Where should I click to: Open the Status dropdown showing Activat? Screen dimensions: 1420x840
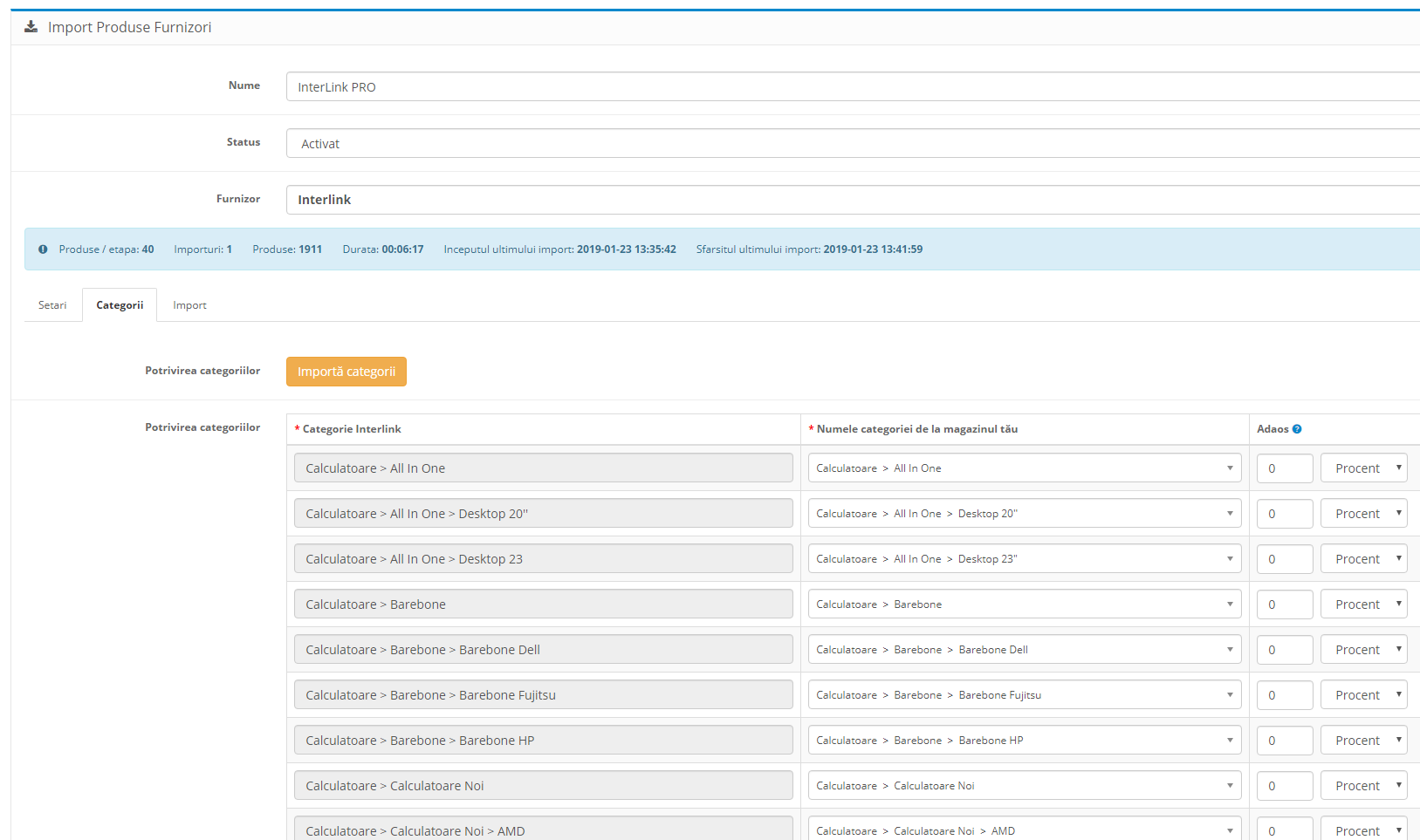(x=852, y=144)
